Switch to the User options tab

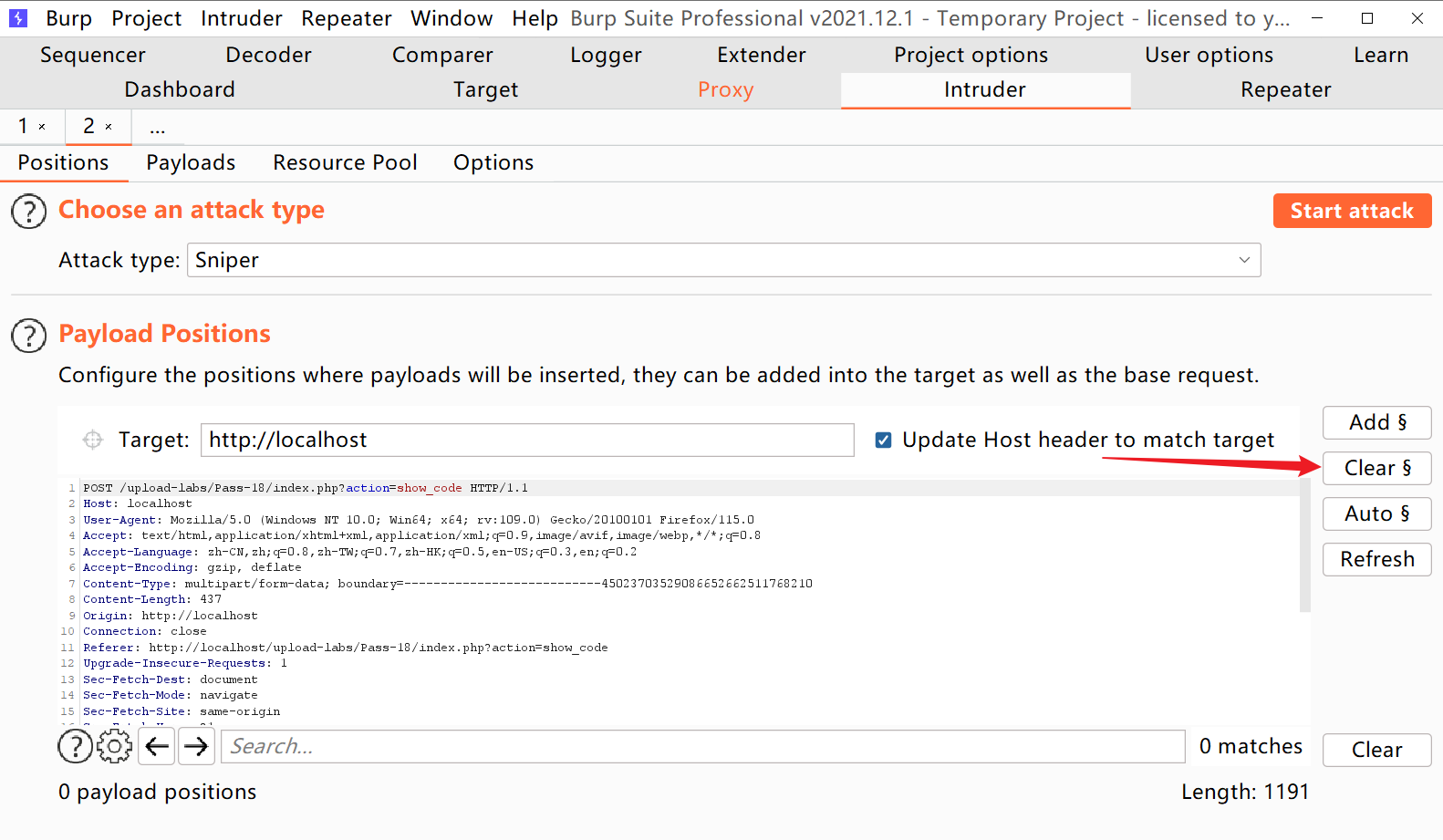1209,55
